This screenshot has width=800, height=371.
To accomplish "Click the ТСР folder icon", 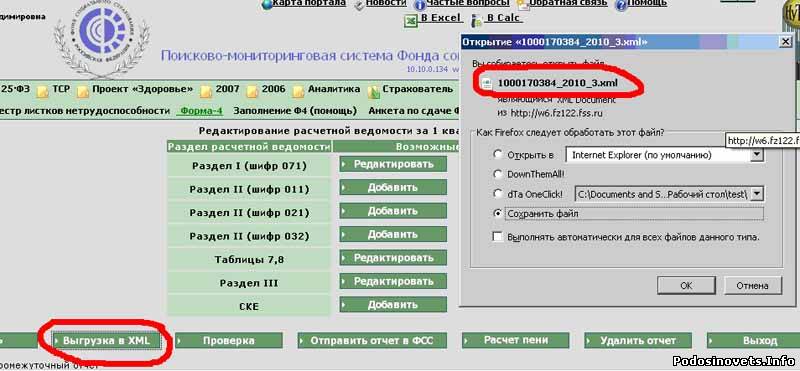I will 43,91.
